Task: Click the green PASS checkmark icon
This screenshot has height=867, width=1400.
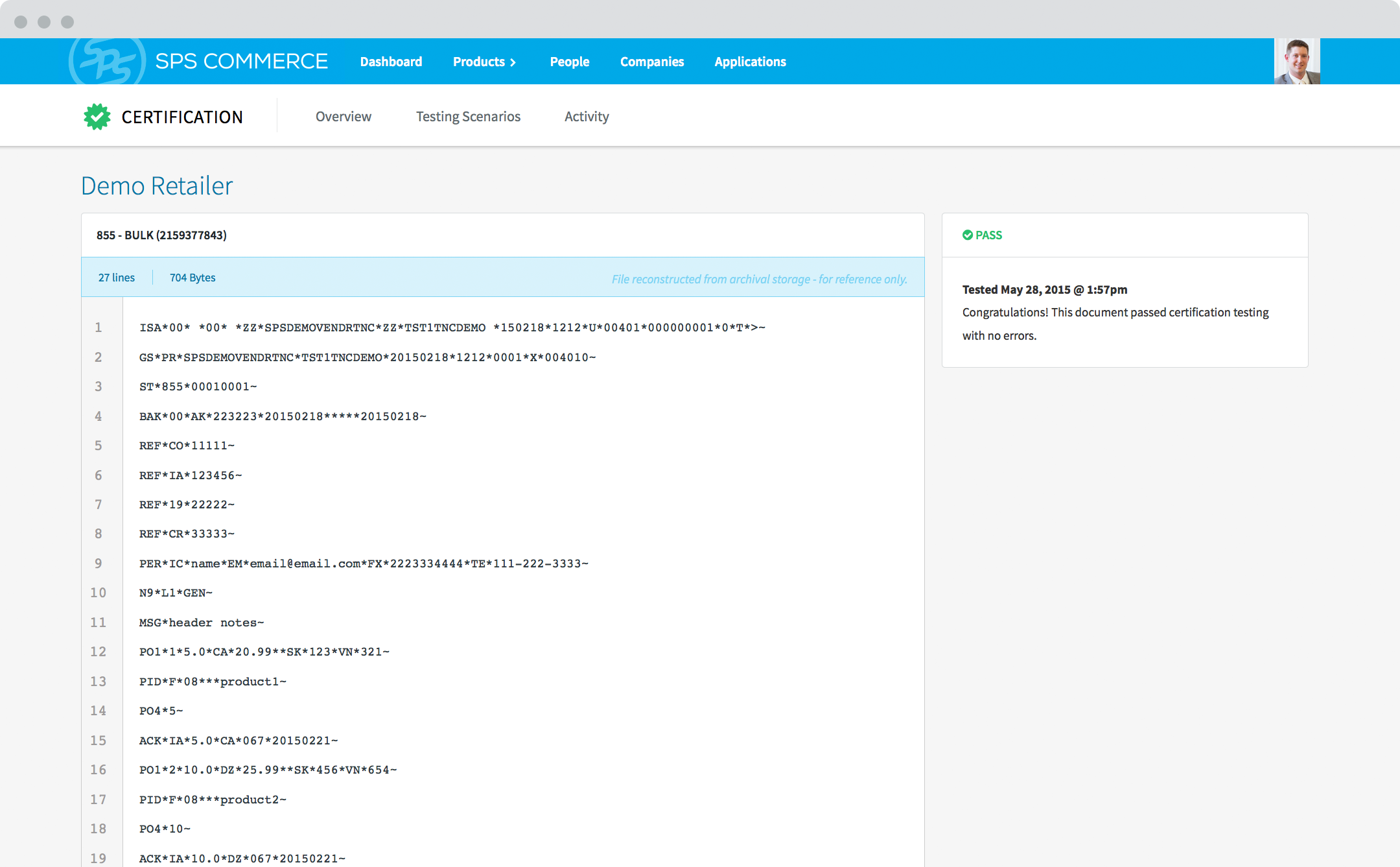Action: coord(968,235)
